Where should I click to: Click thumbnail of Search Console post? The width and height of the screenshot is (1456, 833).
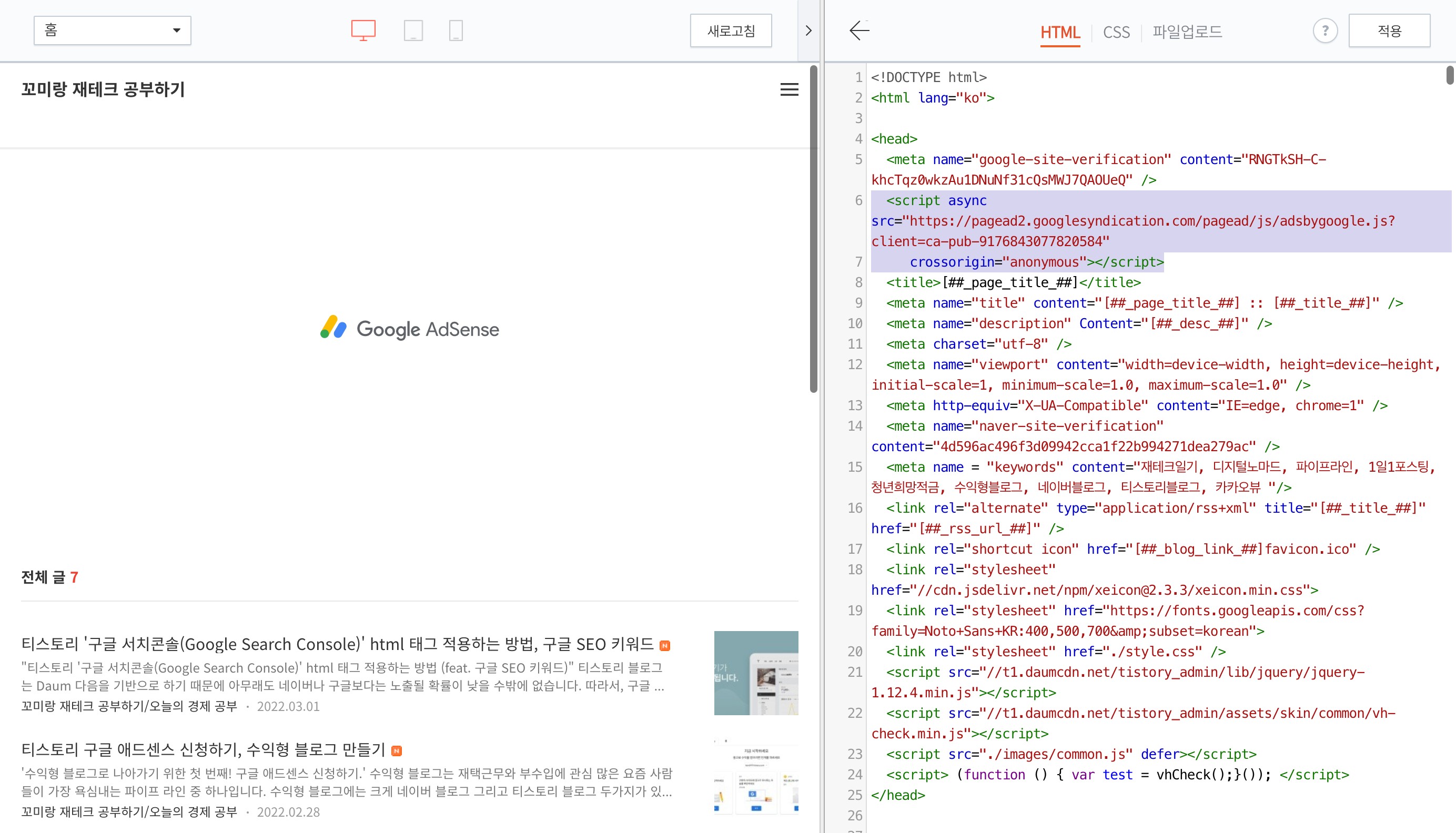[x=756, y=673]
